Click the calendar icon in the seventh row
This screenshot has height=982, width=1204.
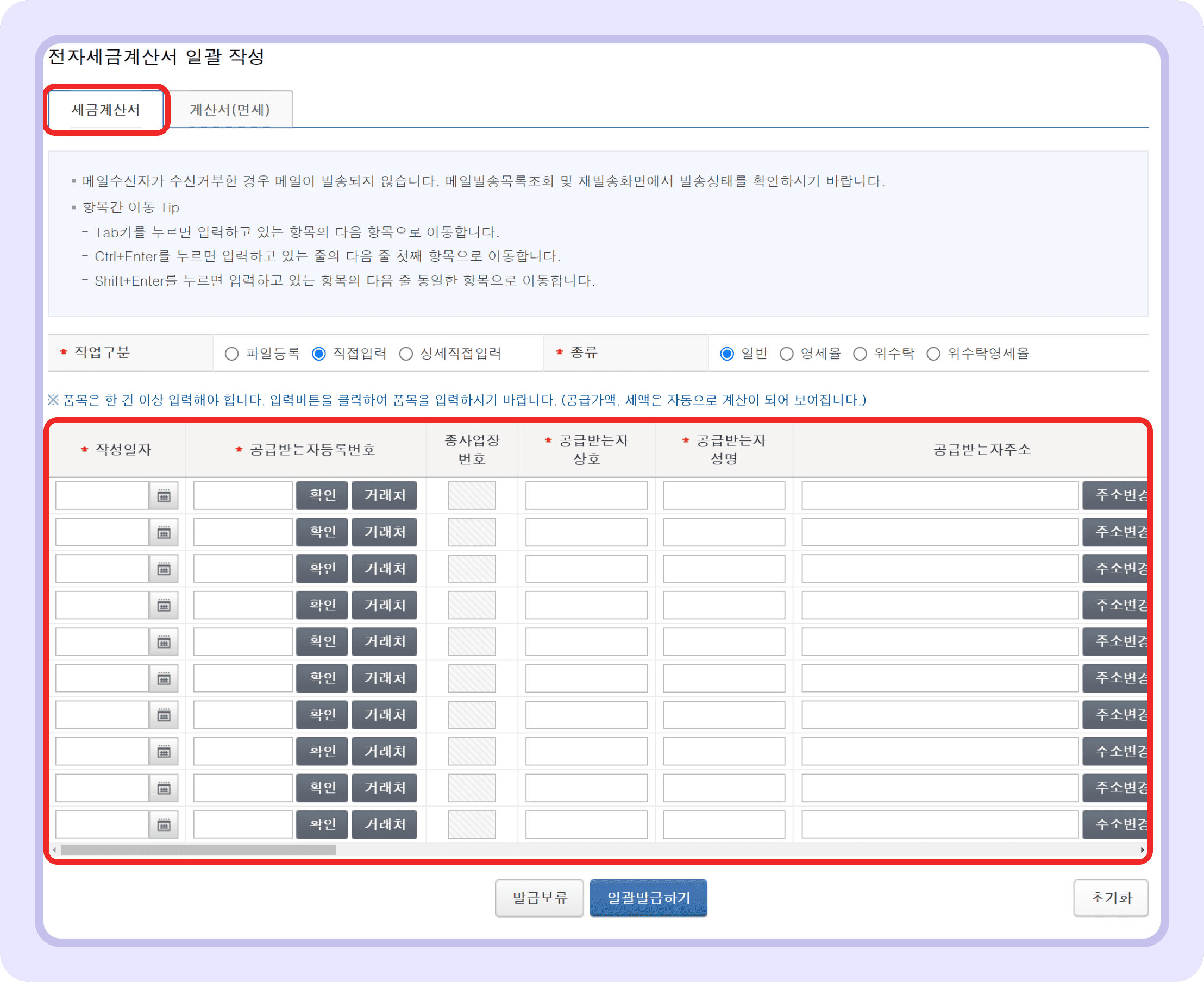point(164,714)
